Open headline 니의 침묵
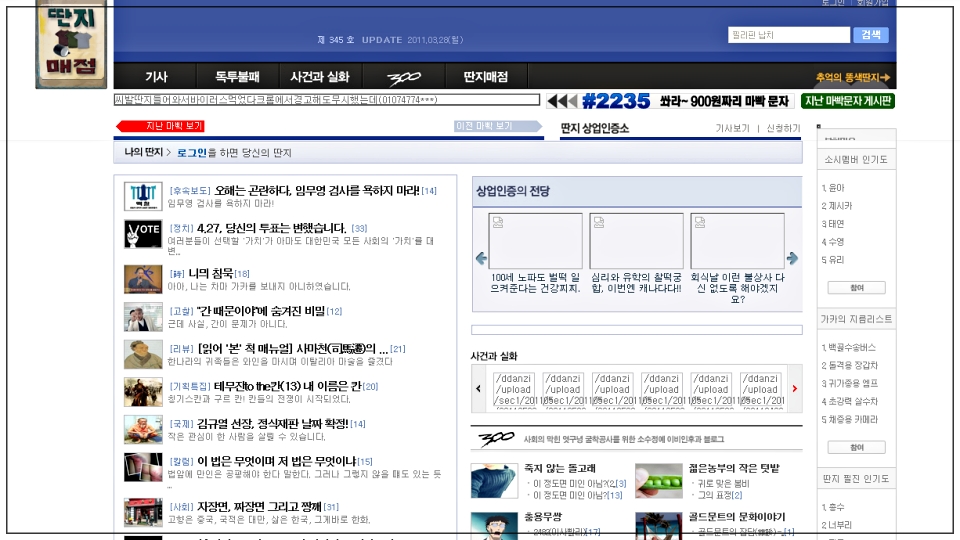 click(210, 274)
